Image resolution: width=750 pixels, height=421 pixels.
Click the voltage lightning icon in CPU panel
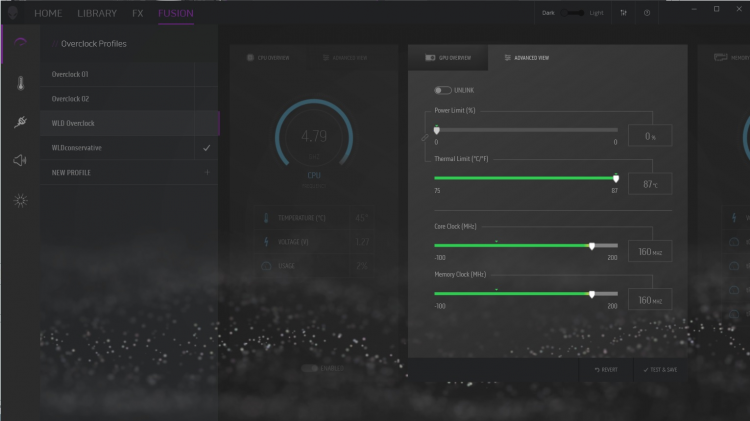click(266, 242)
